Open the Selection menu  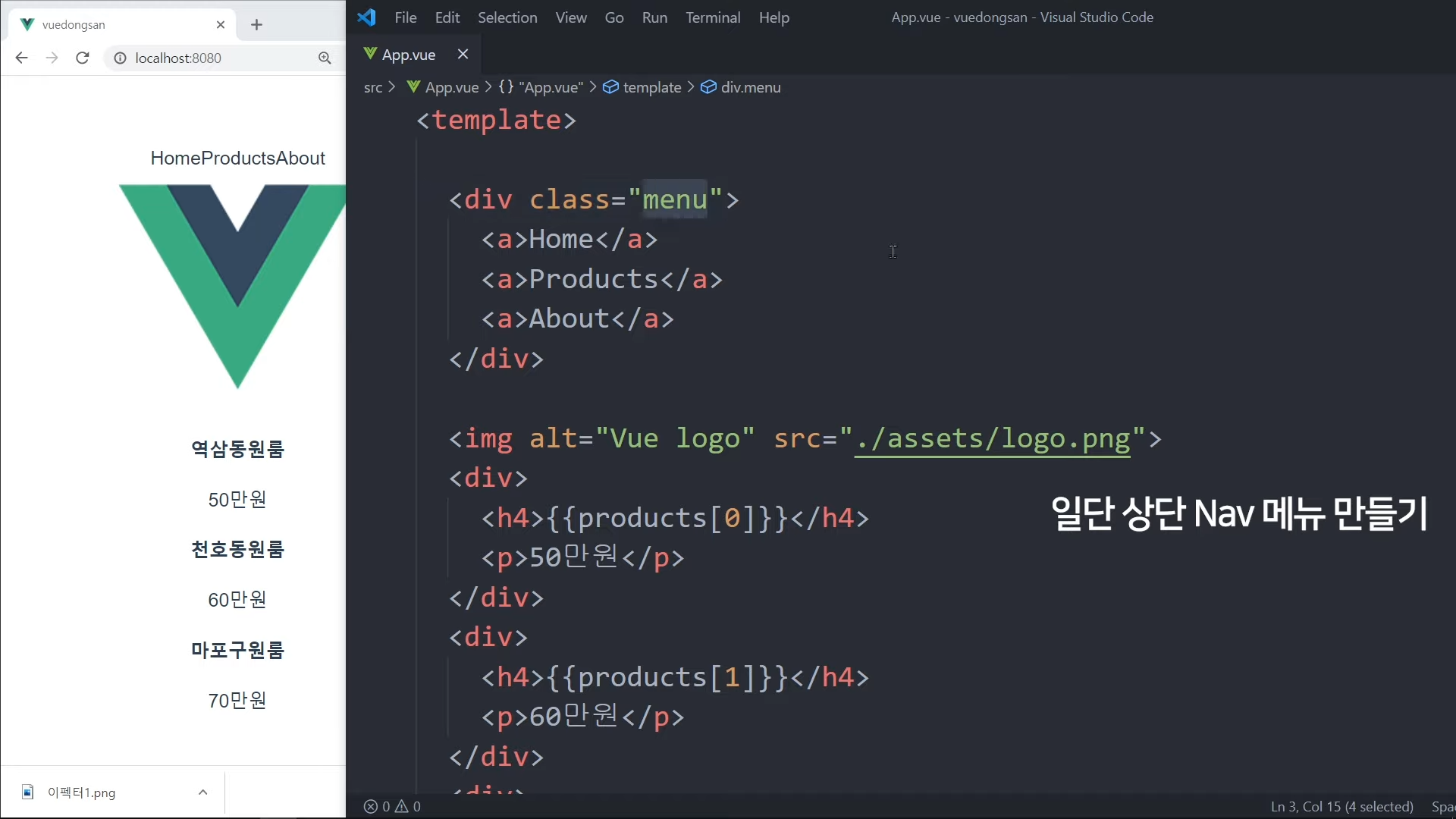tap(507, 17)
